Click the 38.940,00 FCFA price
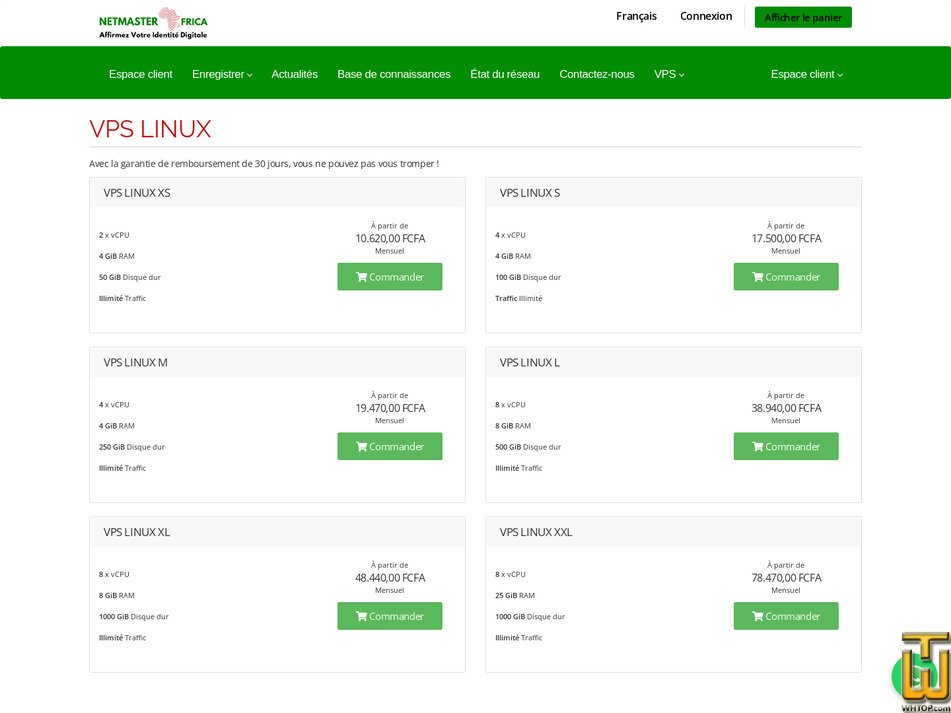Image resolution: width=951 pixels, height=713 pixels. 787,409
